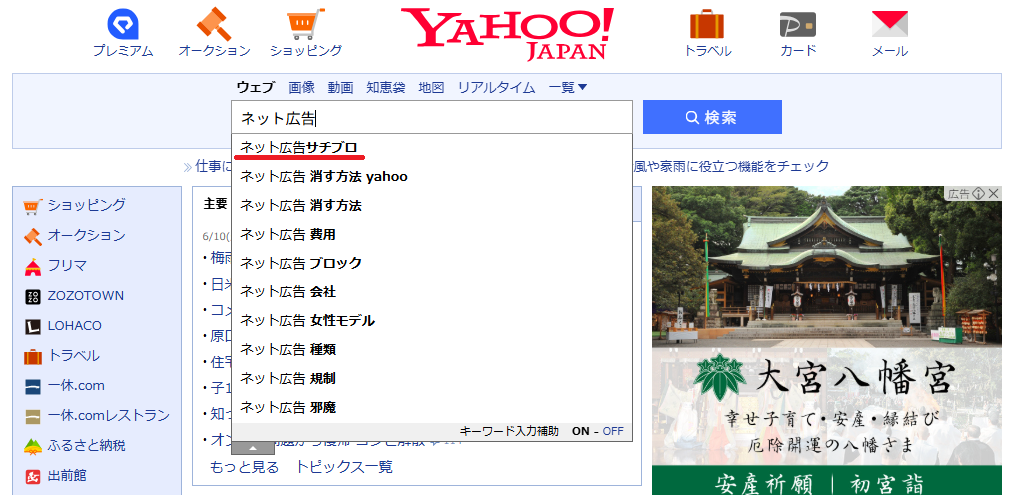Click the Yahoo! JAPAN logo

pyautogui.click(x=507, y=34)
